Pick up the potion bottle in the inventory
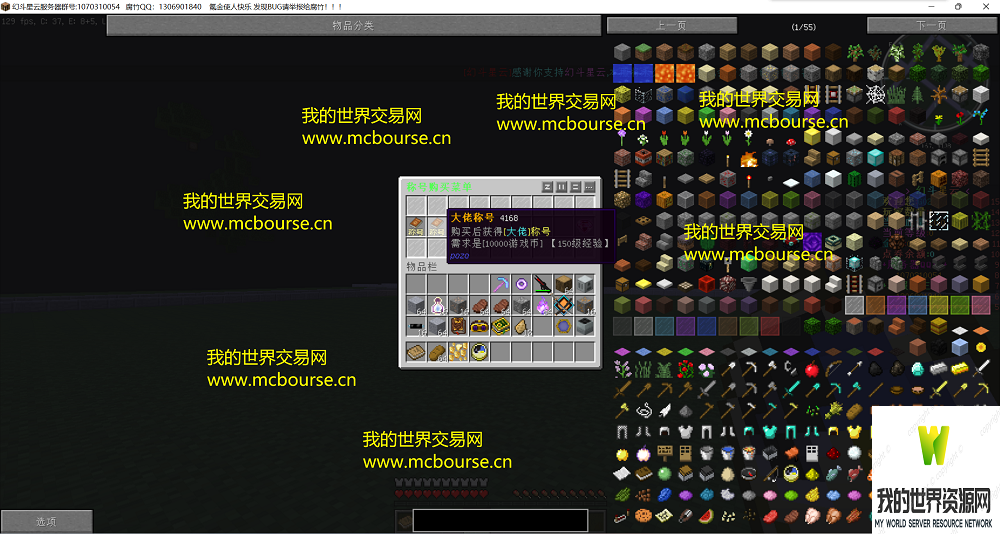This screenshot has width=1000, height=534. pos(437,306)
